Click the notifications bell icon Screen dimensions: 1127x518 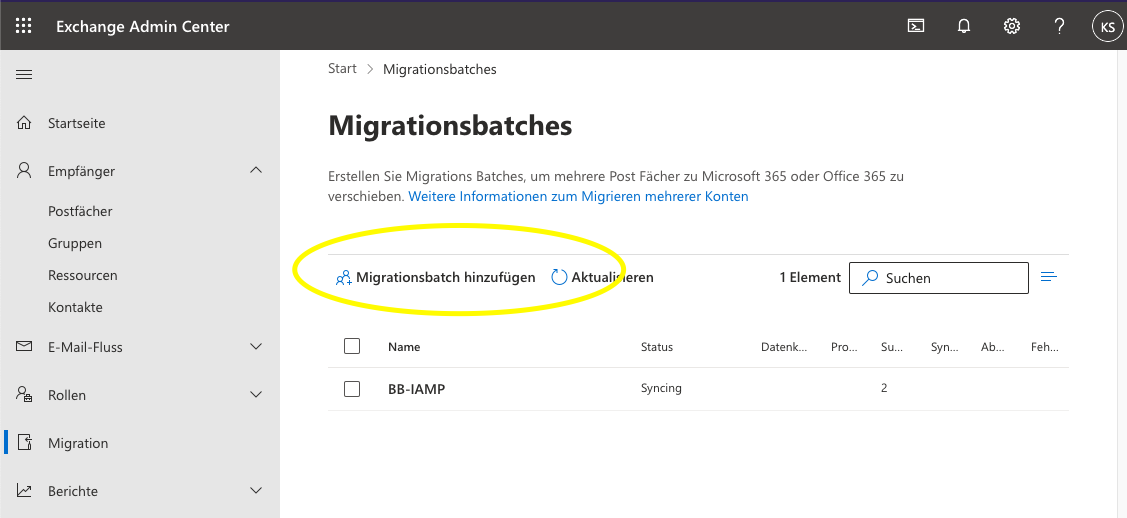[964, 26]
